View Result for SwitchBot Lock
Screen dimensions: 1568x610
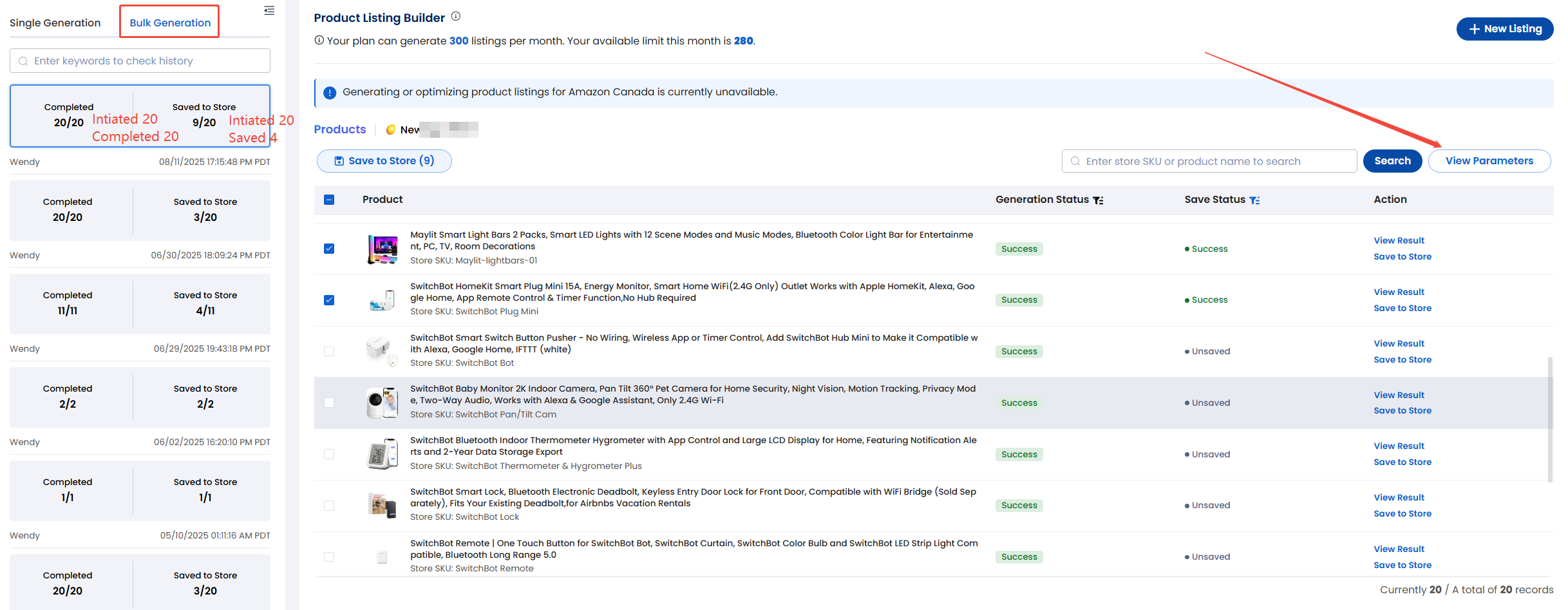(x=1399, y=498)
